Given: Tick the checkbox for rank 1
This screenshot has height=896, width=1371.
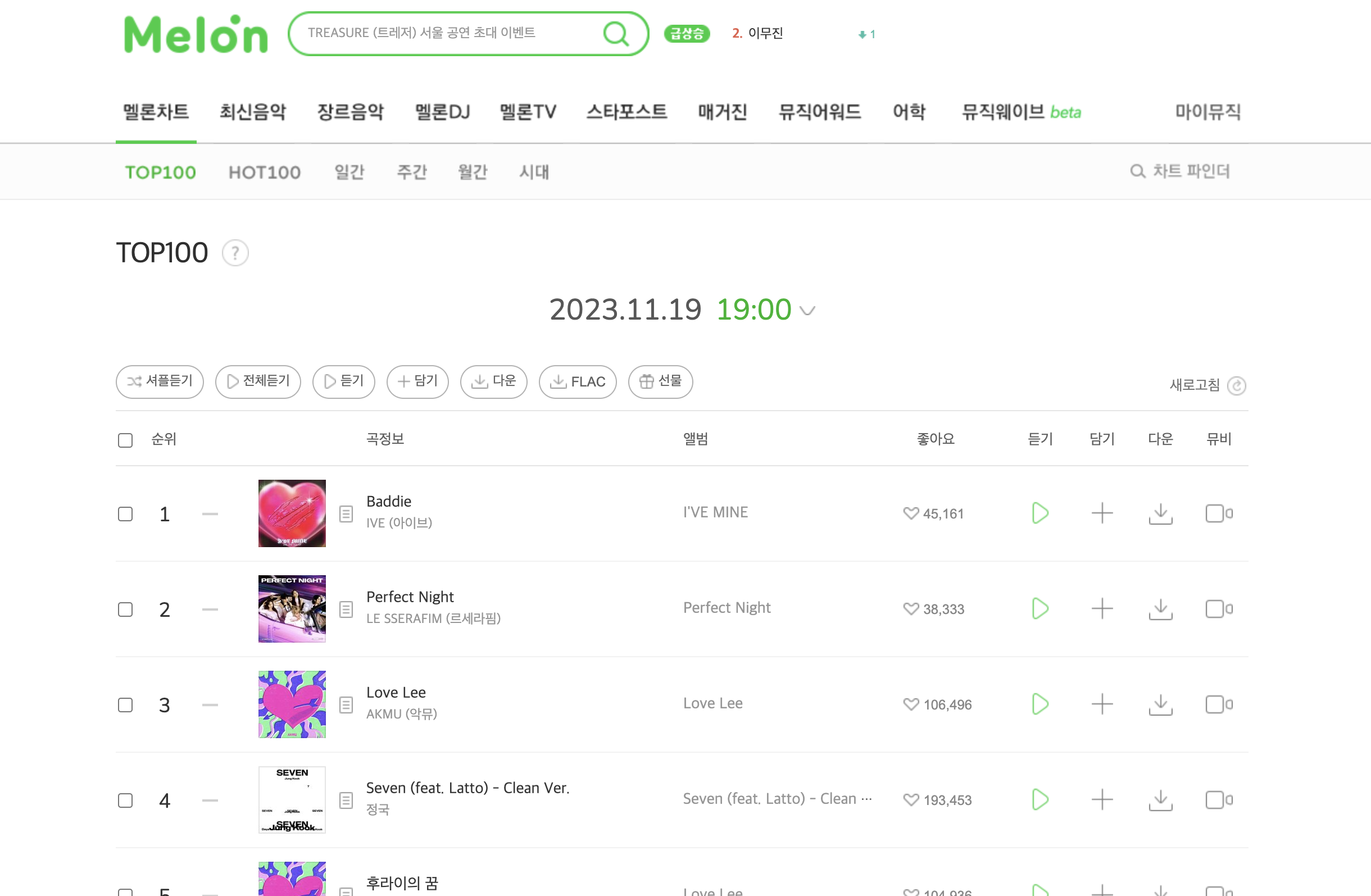Looking at the screenshot, I should click(x=125, y=513).
